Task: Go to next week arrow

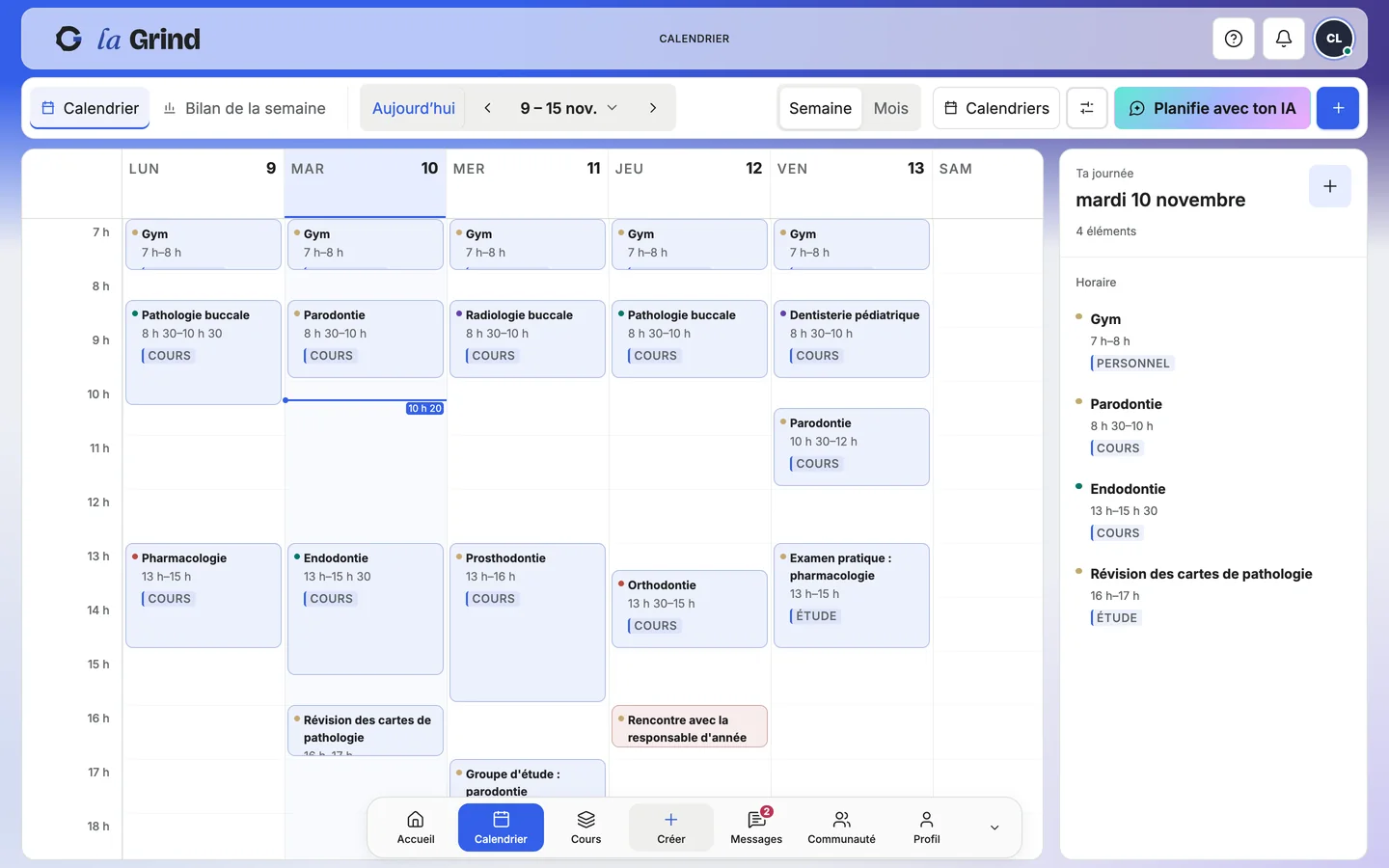Action: (x=653, y=108)
